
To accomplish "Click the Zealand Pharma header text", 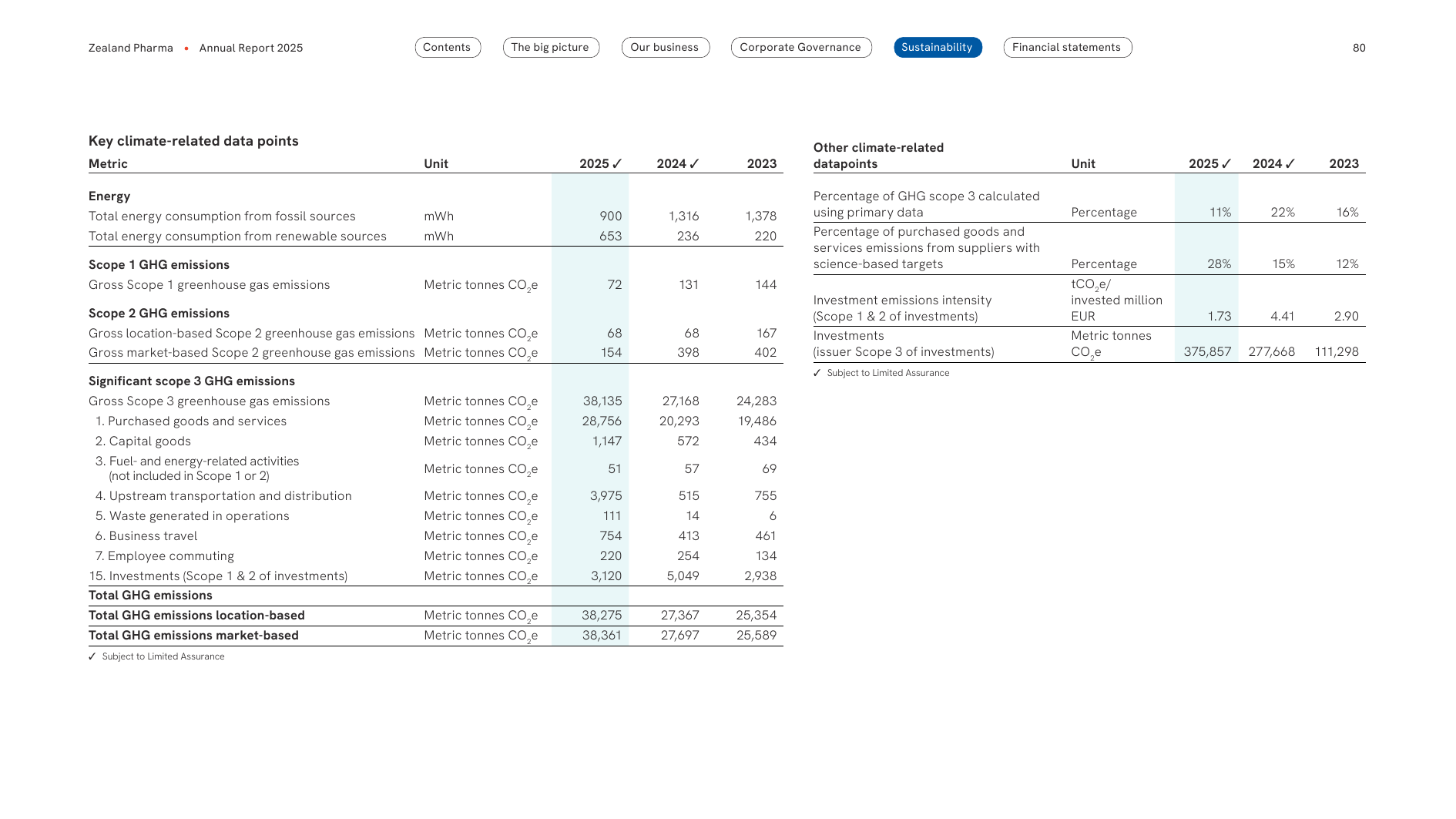I will click(131, 48).
